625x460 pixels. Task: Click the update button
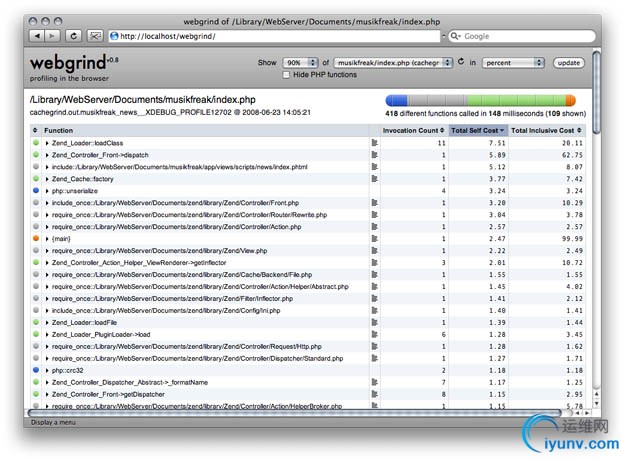[568, 63]
